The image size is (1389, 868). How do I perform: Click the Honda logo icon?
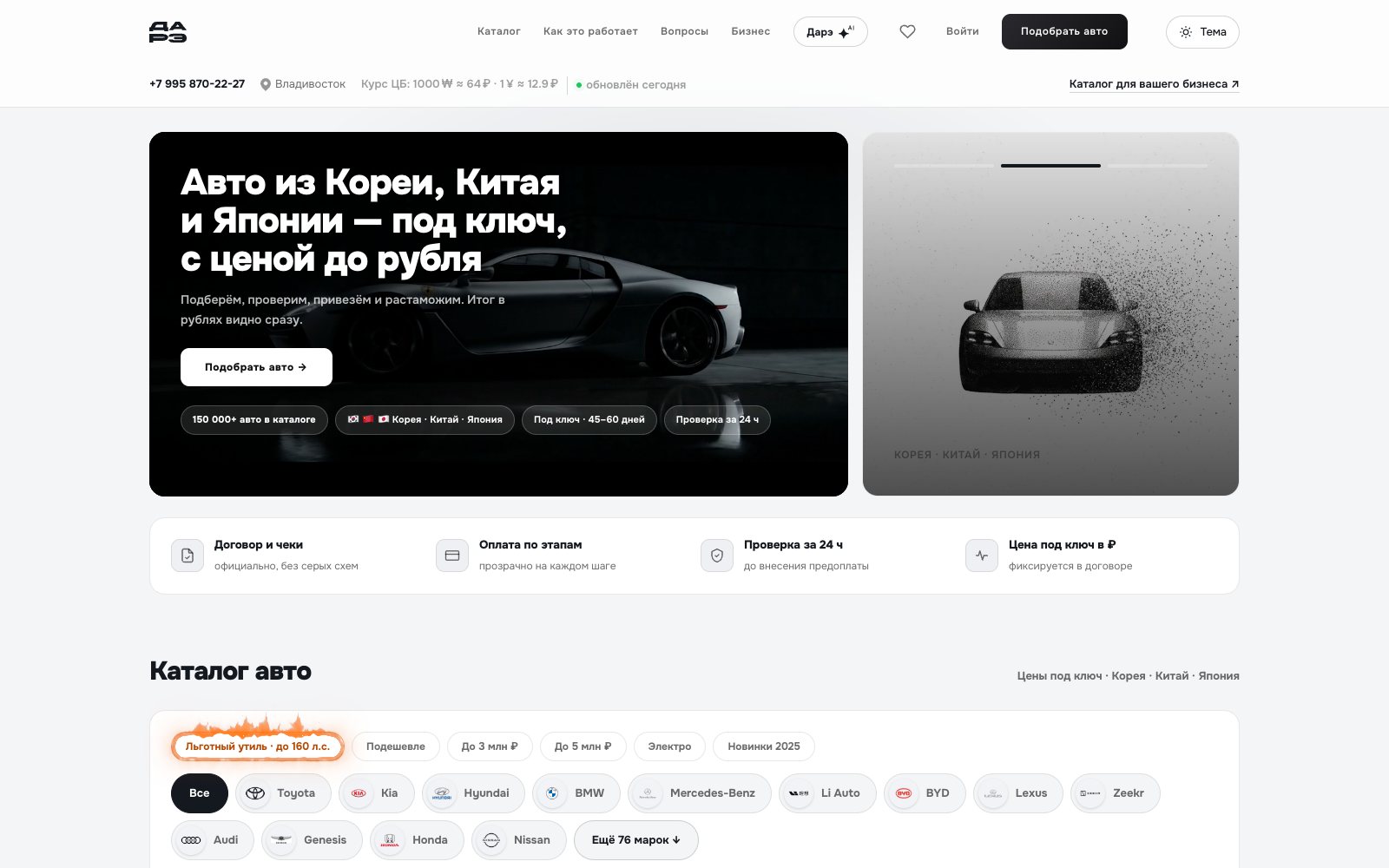[x=390, y=840]
